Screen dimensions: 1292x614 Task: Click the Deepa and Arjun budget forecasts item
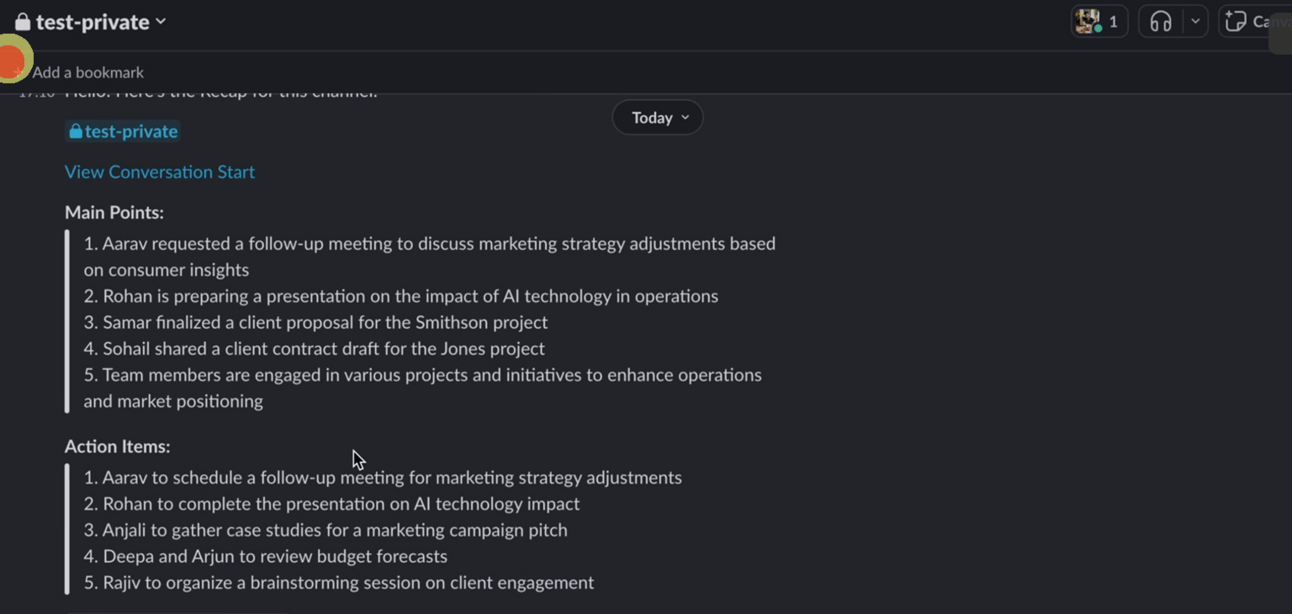[266, 556]
